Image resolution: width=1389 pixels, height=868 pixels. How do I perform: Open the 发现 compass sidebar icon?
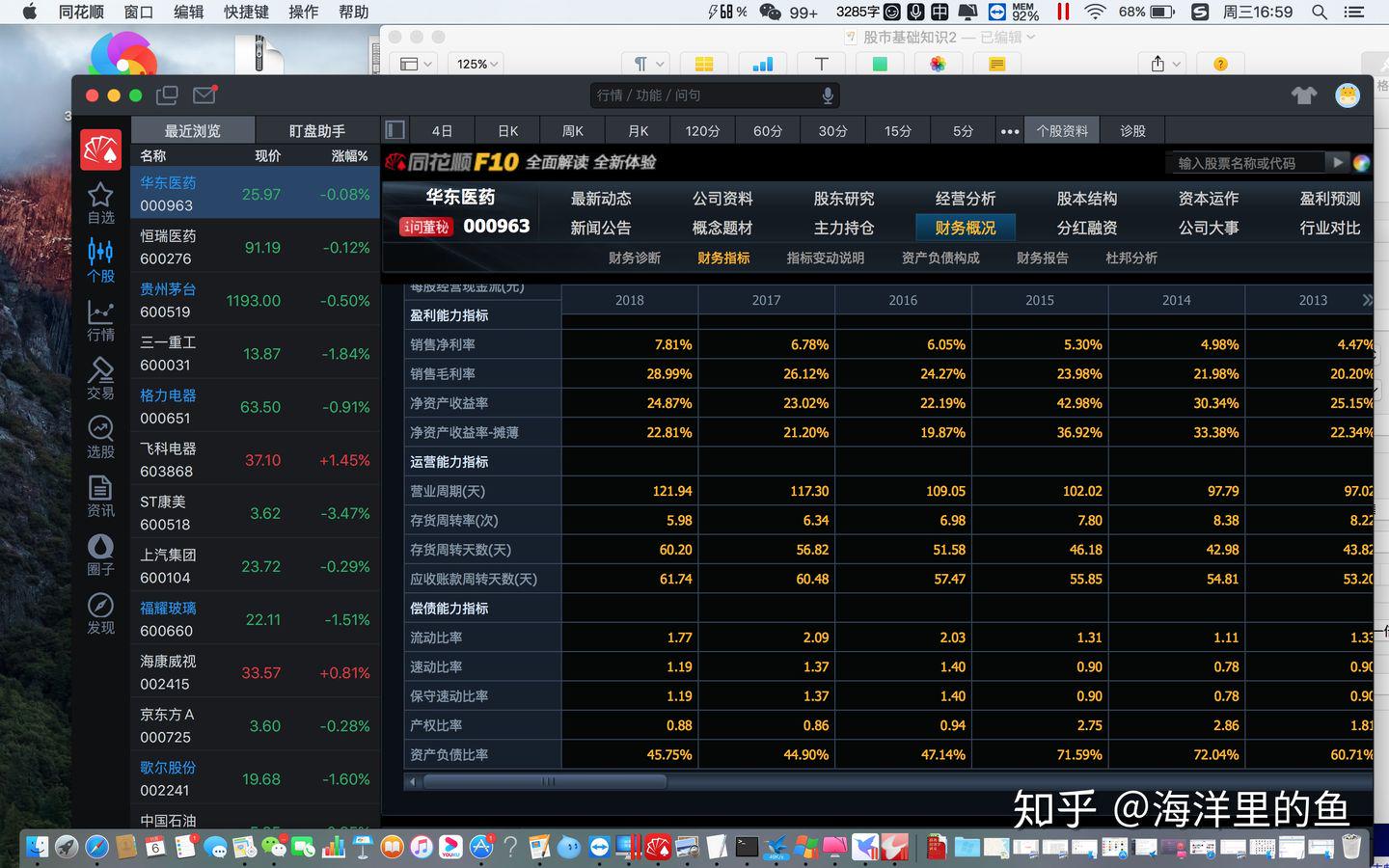[100, 613]
